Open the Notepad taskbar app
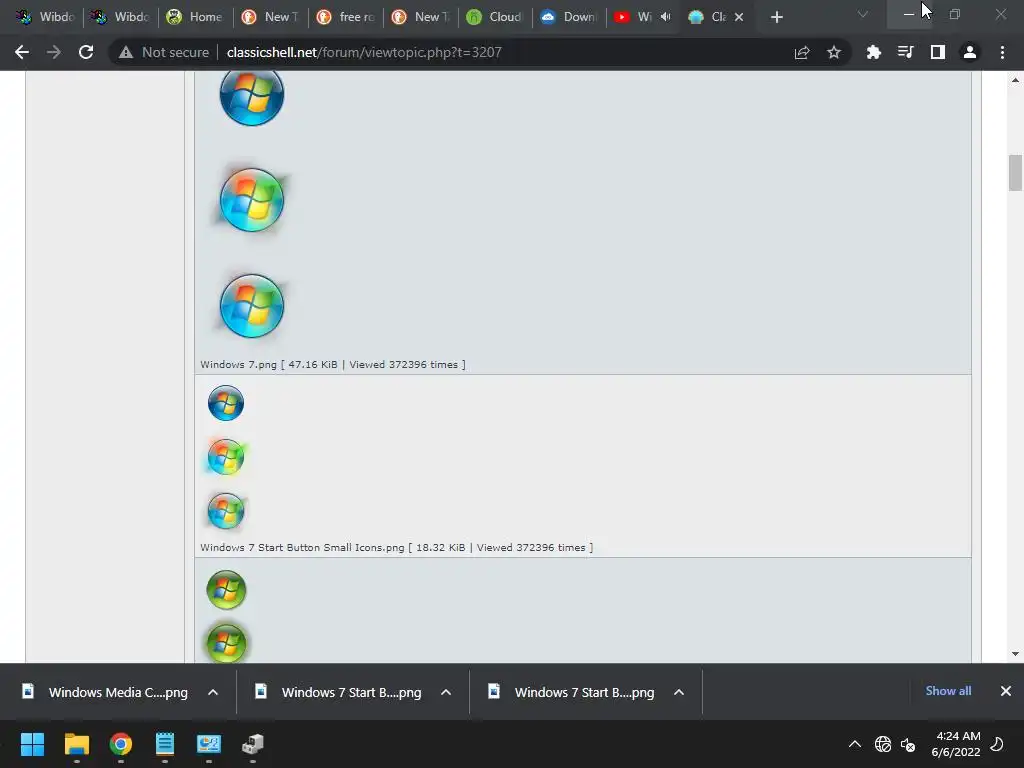 pos(165,744)
